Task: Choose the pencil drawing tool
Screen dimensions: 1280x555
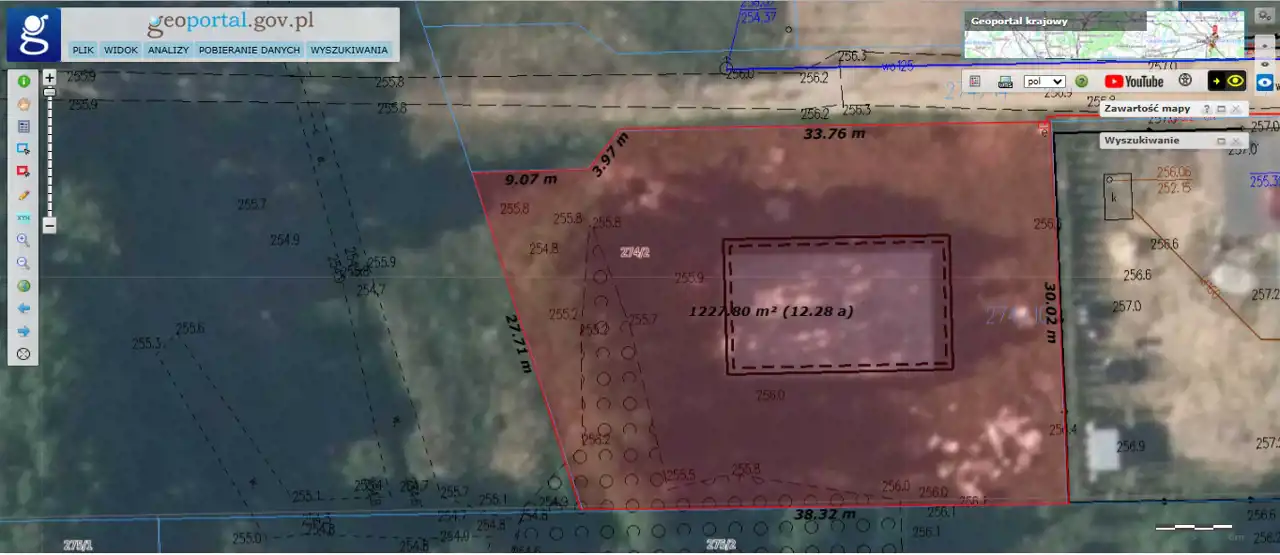Action: (x=23, y=194)
